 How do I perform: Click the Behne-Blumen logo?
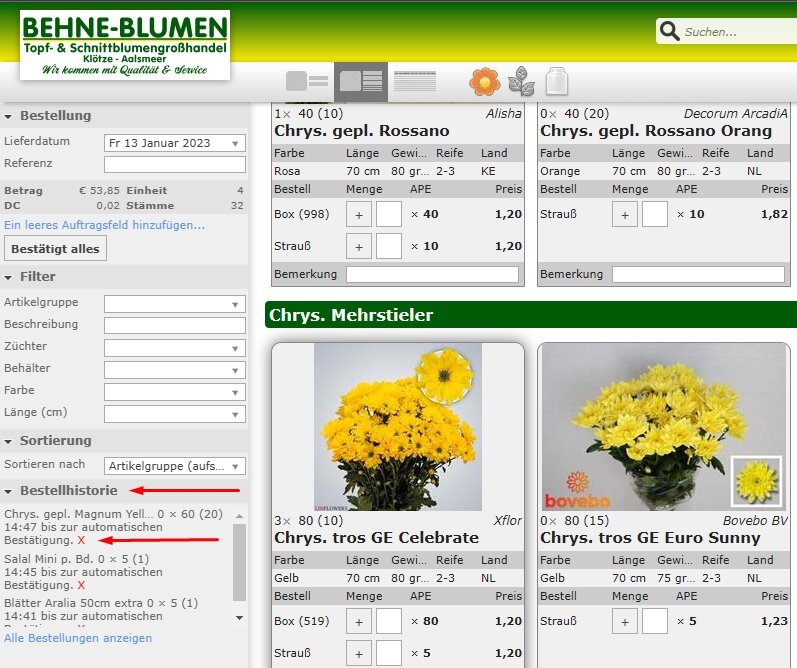125,45
